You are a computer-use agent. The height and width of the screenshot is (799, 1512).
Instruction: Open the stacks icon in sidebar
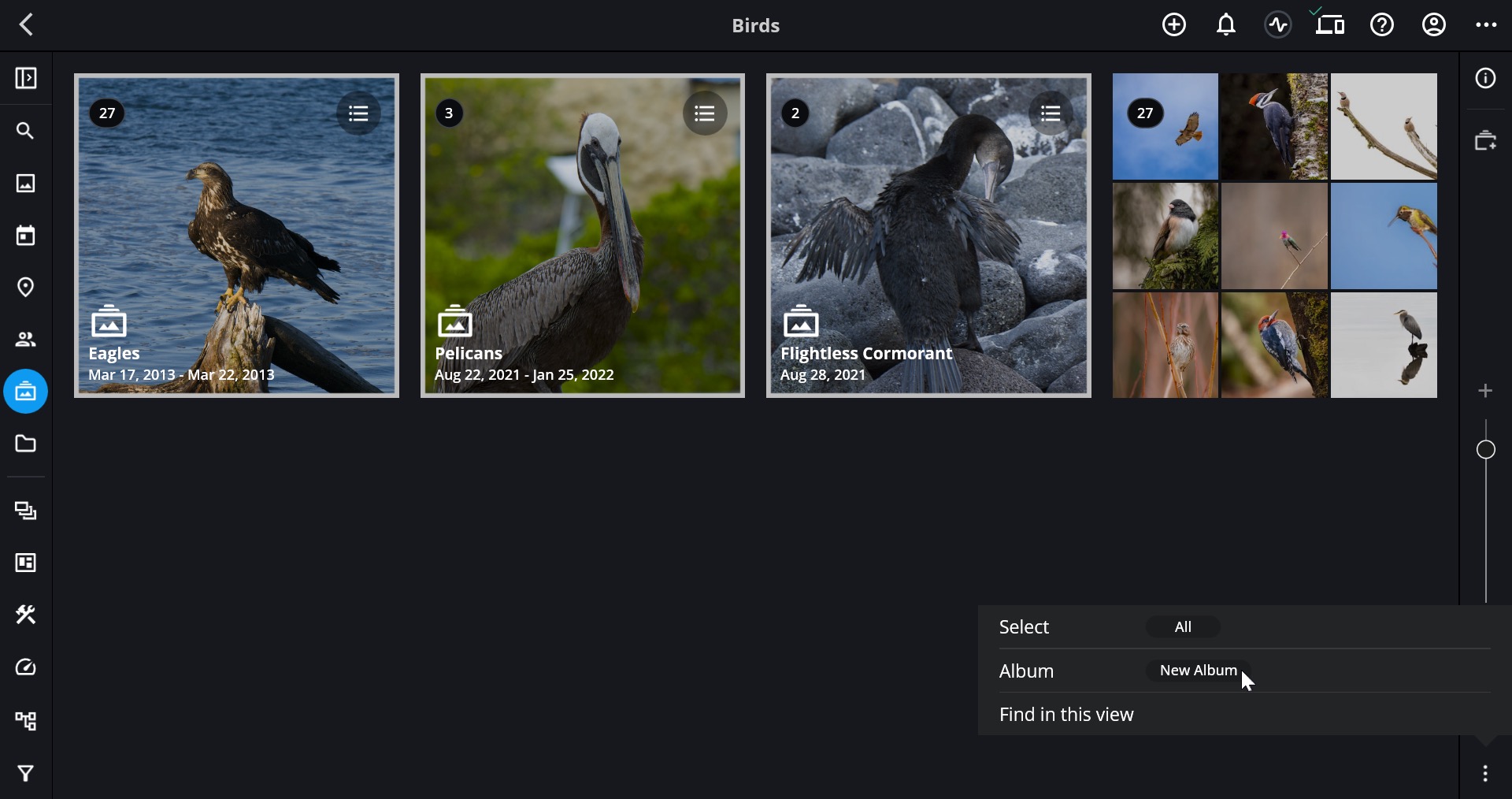pos(26,511)
